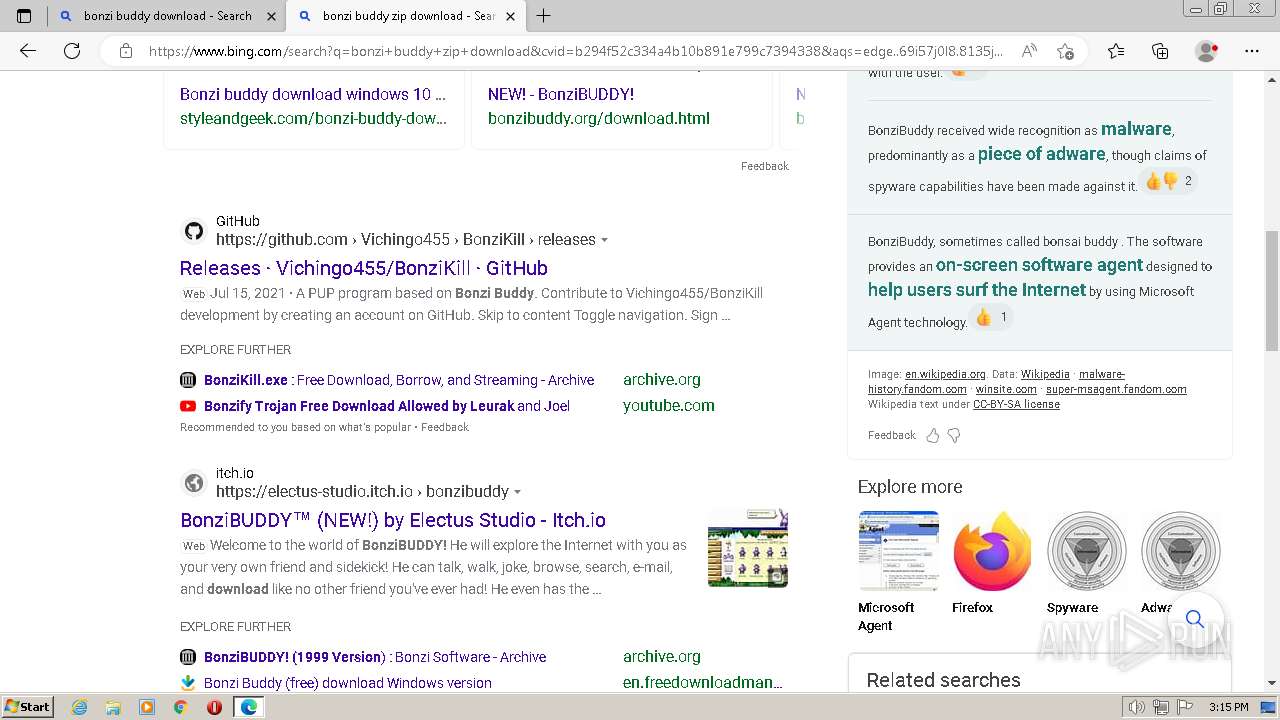Viewport: 1280px width, 720px height.
Task: Open Windows Start menu
Action: [x=28, y=707]
